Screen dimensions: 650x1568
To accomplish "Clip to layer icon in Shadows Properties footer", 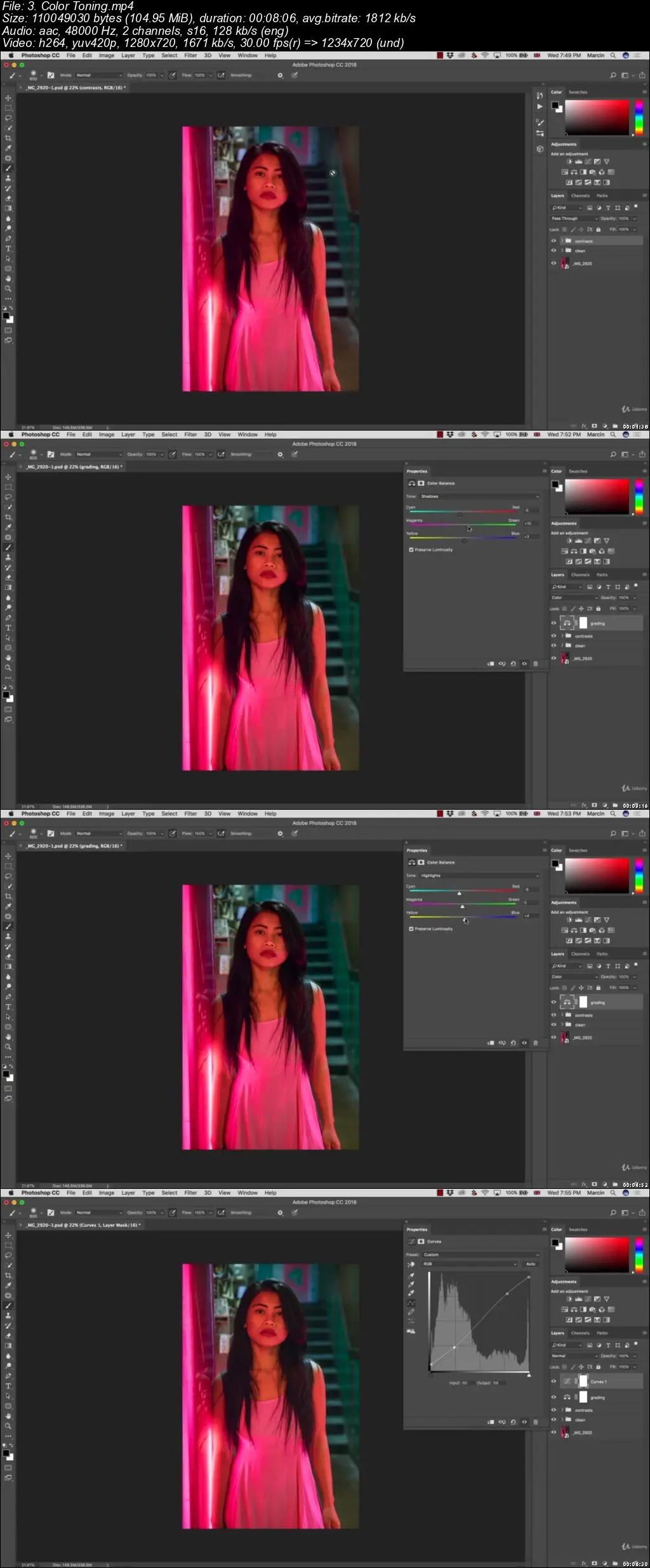I will (x=491, y=664).
